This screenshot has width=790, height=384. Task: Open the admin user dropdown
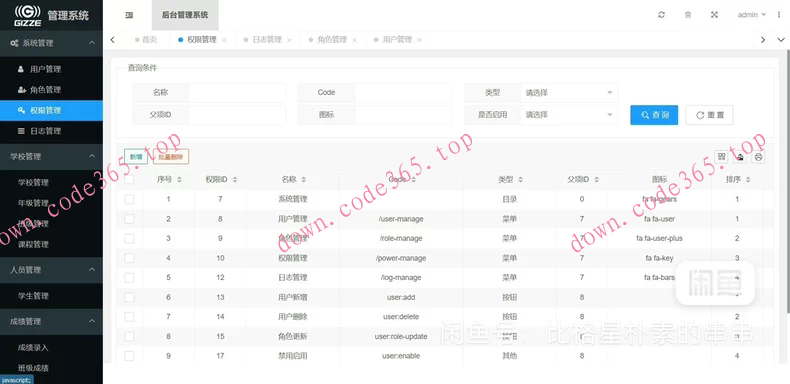pos(752,15)
